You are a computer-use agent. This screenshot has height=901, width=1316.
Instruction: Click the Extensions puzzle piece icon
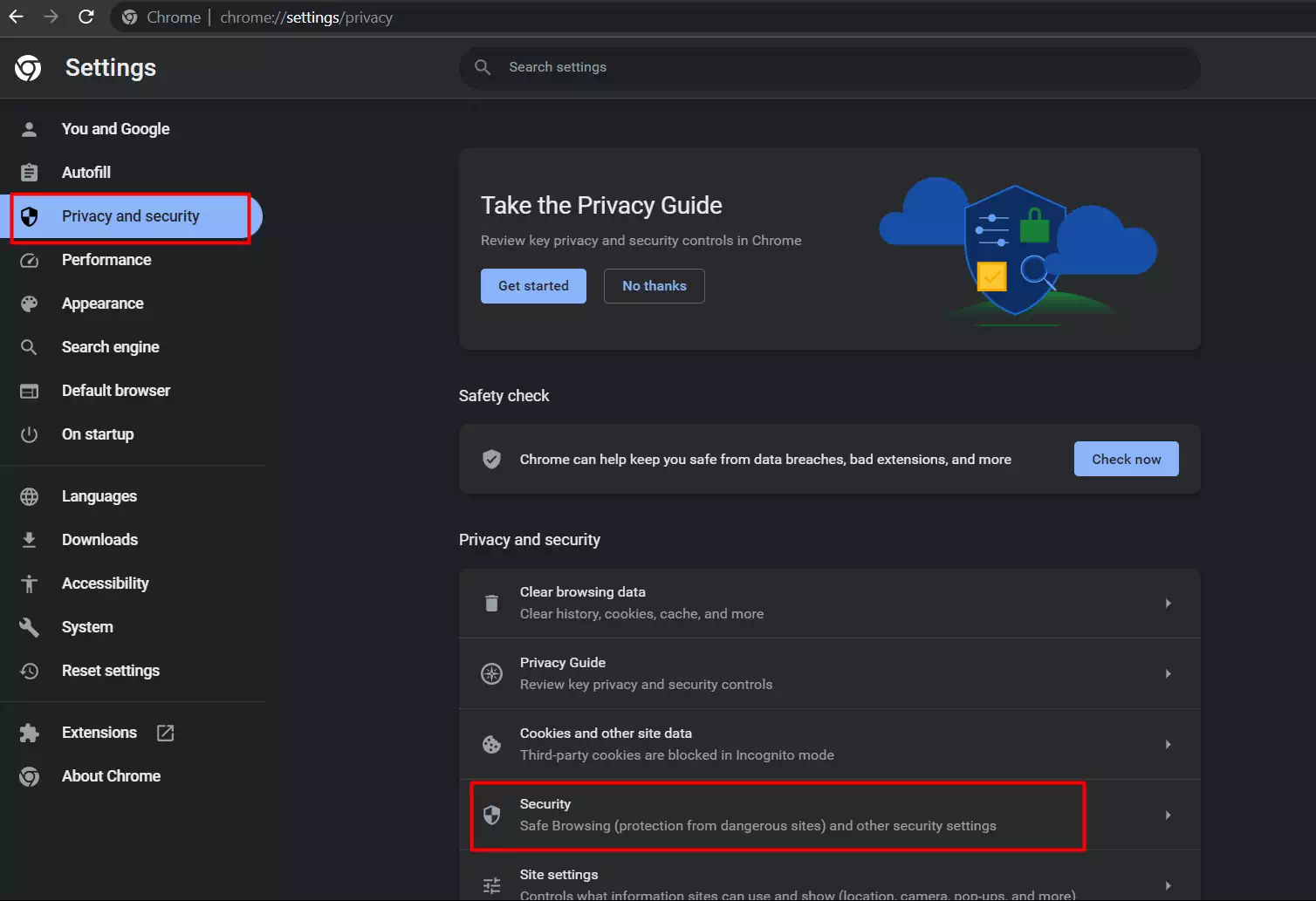pyautogui.click(x=29, y=733)
